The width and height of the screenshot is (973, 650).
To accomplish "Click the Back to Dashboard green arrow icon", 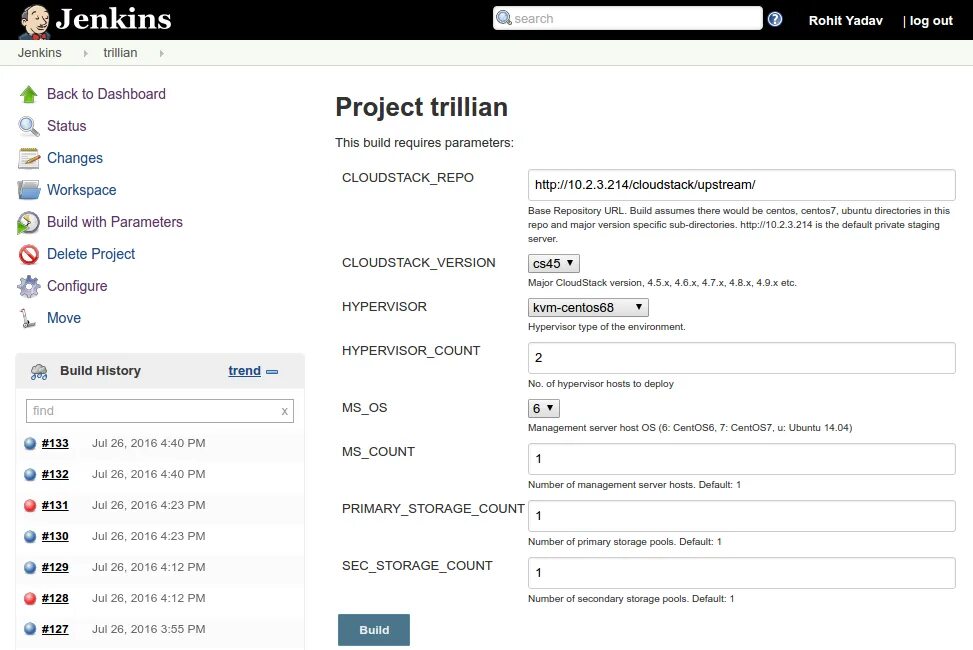I will click(29, 94).
